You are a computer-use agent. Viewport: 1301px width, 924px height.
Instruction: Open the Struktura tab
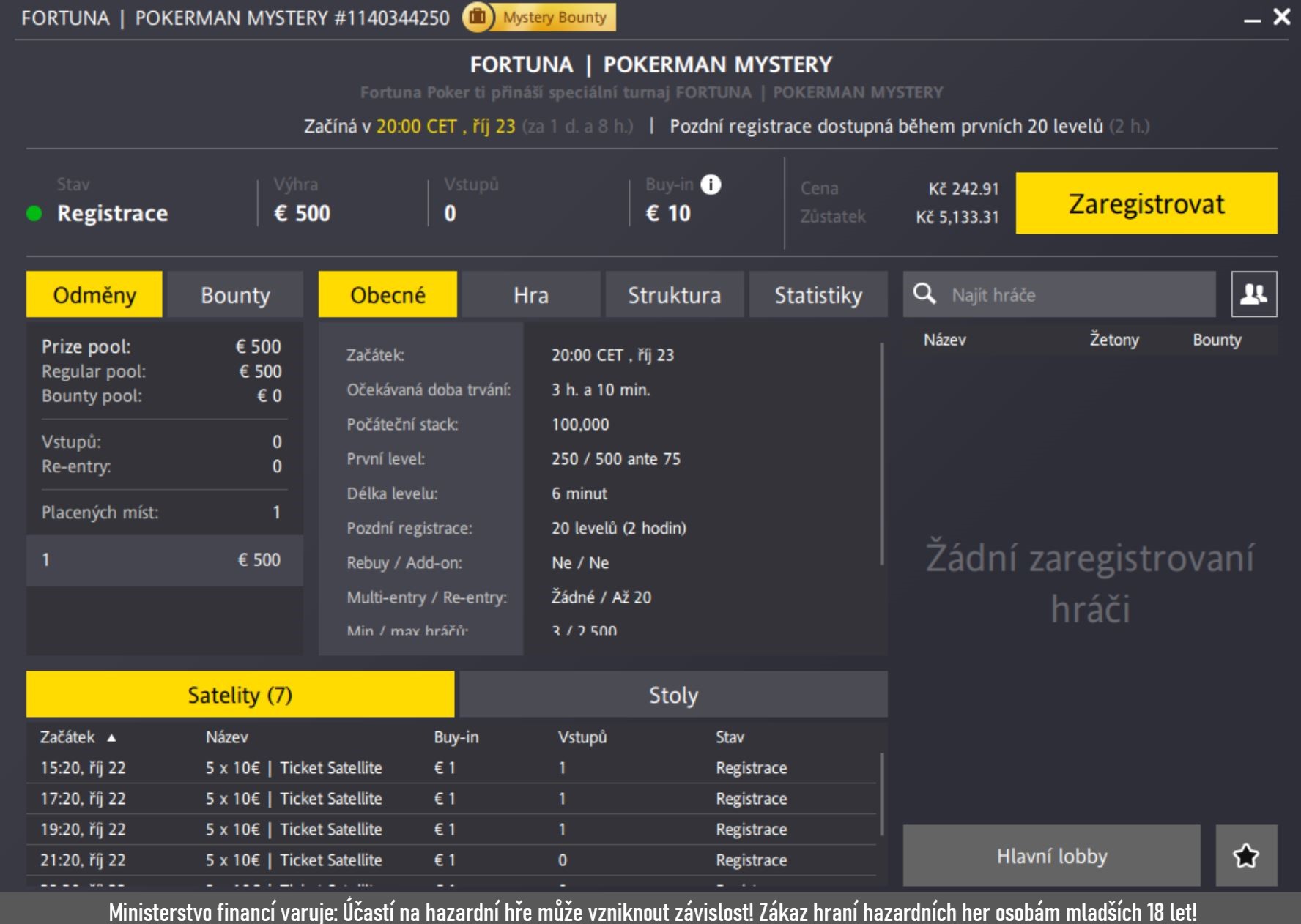674,295
